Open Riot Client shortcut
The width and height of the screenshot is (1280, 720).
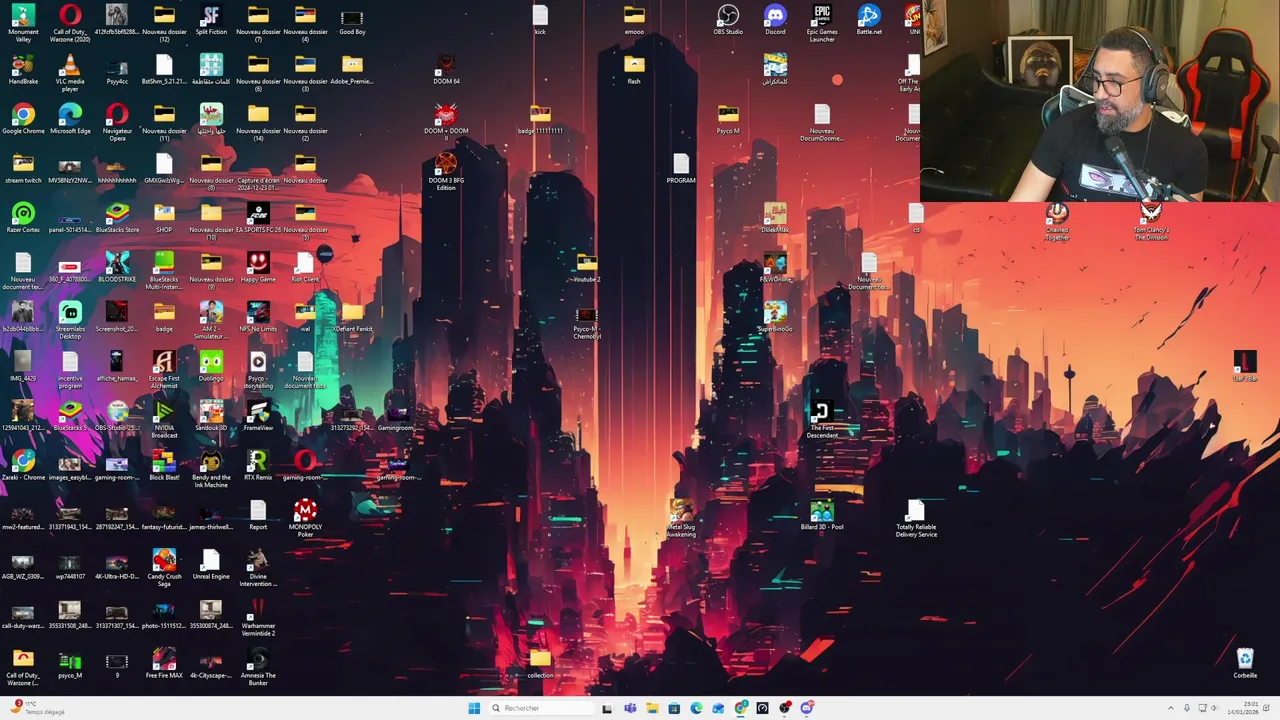[x=305, y=267]
